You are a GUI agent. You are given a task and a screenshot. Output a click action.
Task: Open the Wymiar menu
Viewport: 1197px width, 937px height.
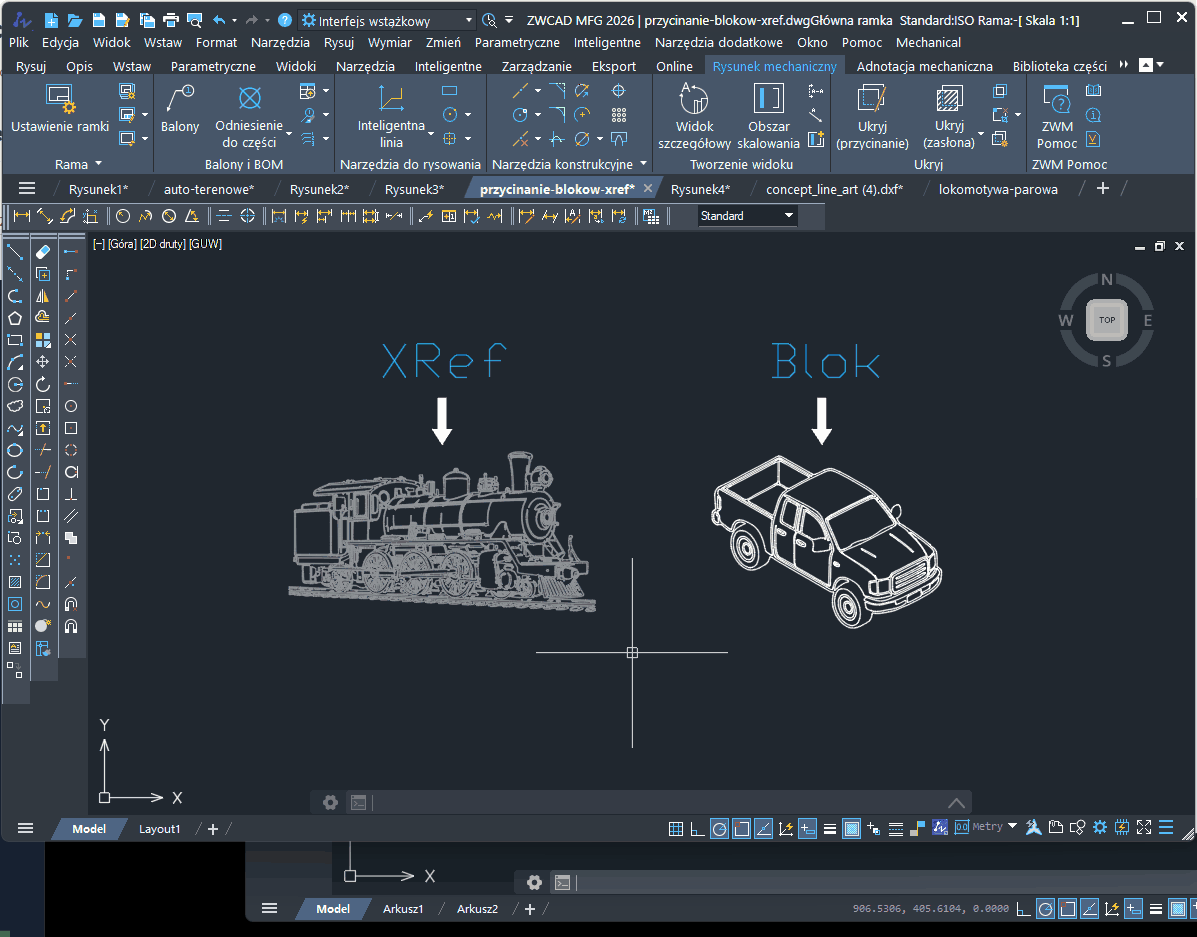point(389,42)
